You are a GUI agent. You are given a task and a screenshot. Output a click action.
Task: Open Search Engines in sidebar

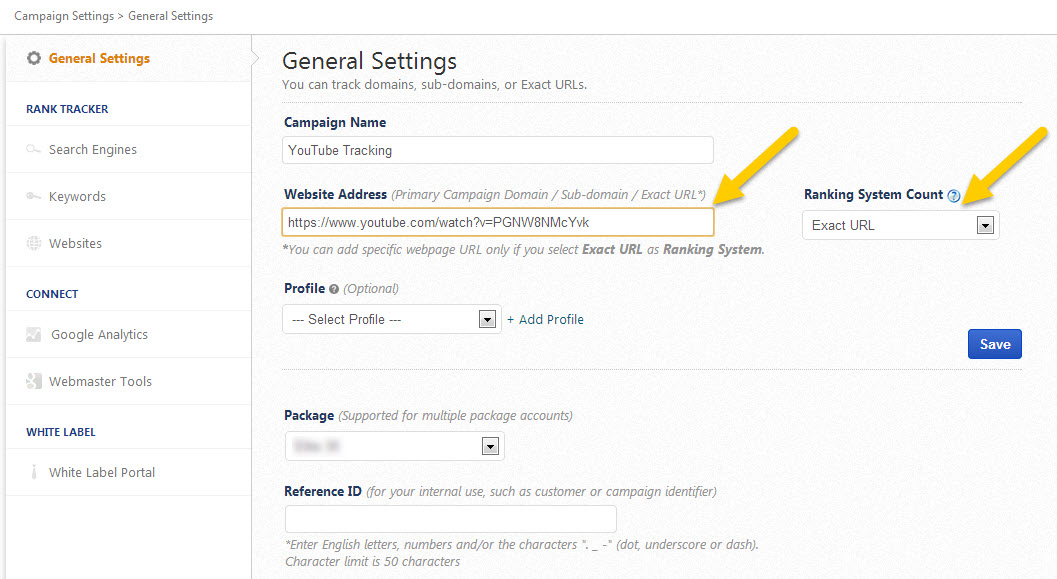[93, 150]
